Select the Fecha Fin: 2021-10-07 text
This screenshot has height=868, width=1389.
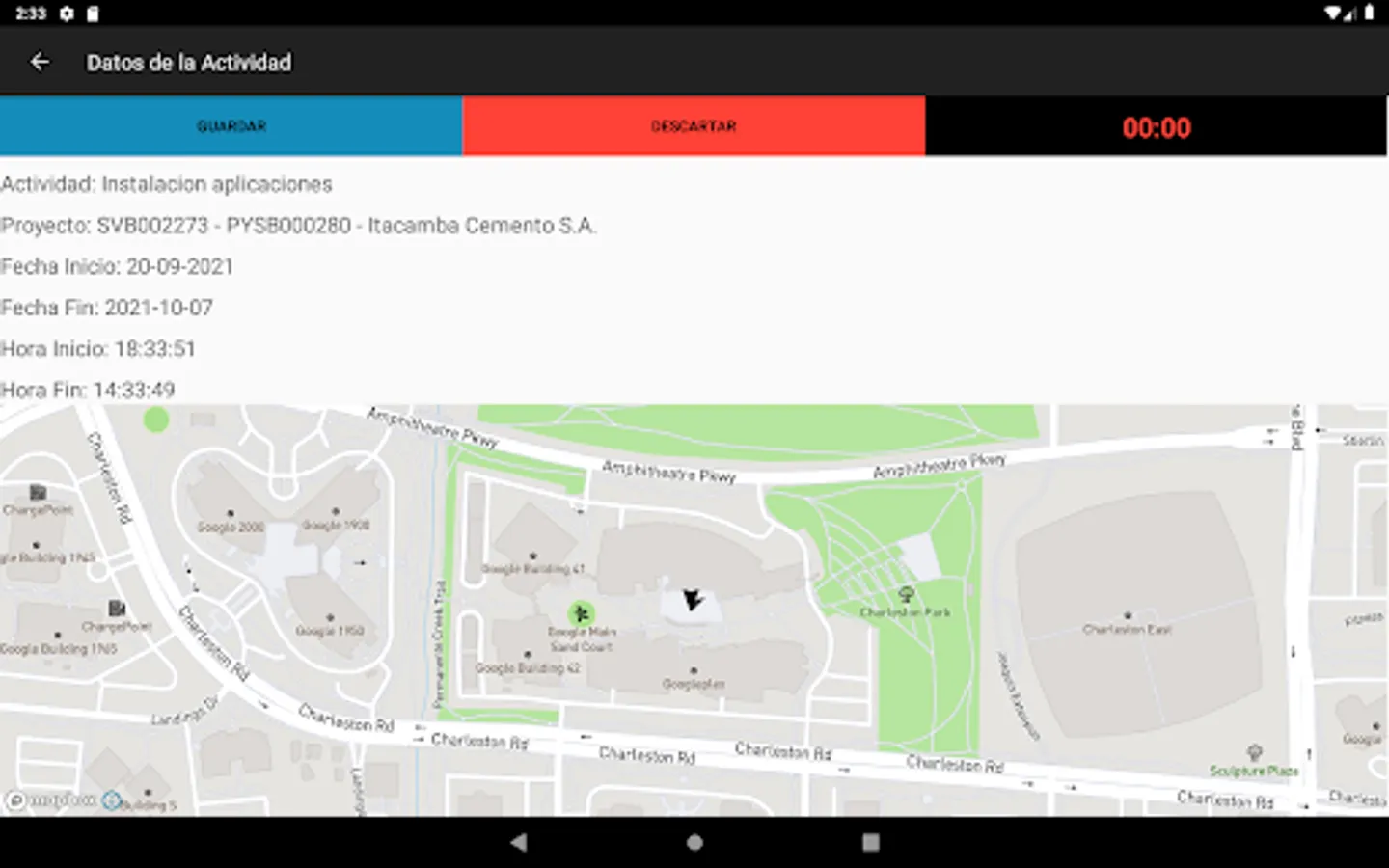[x=106, y=308]
